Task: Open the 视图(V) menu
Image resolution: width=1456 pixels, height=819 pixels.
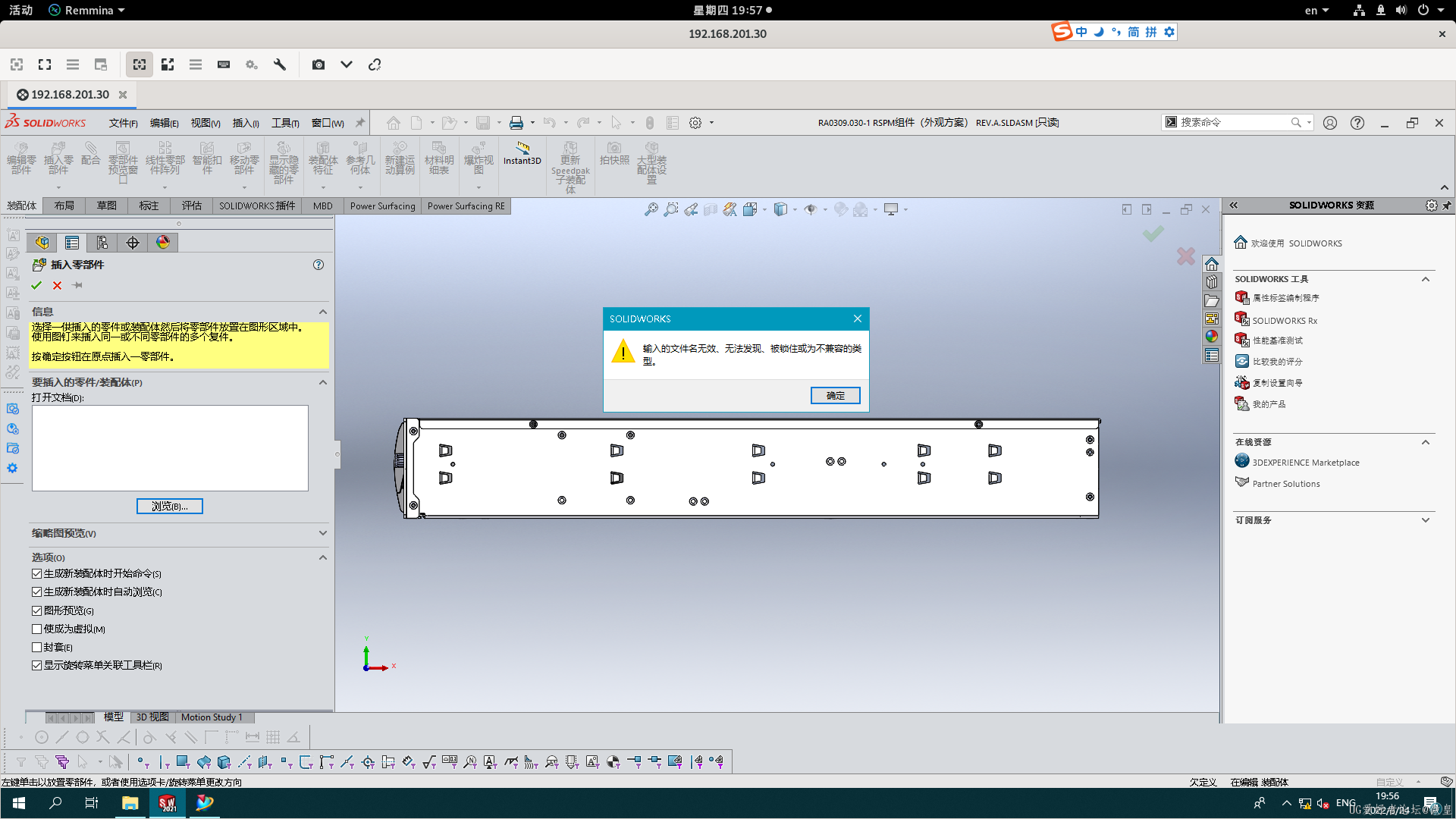Action: 206,123
